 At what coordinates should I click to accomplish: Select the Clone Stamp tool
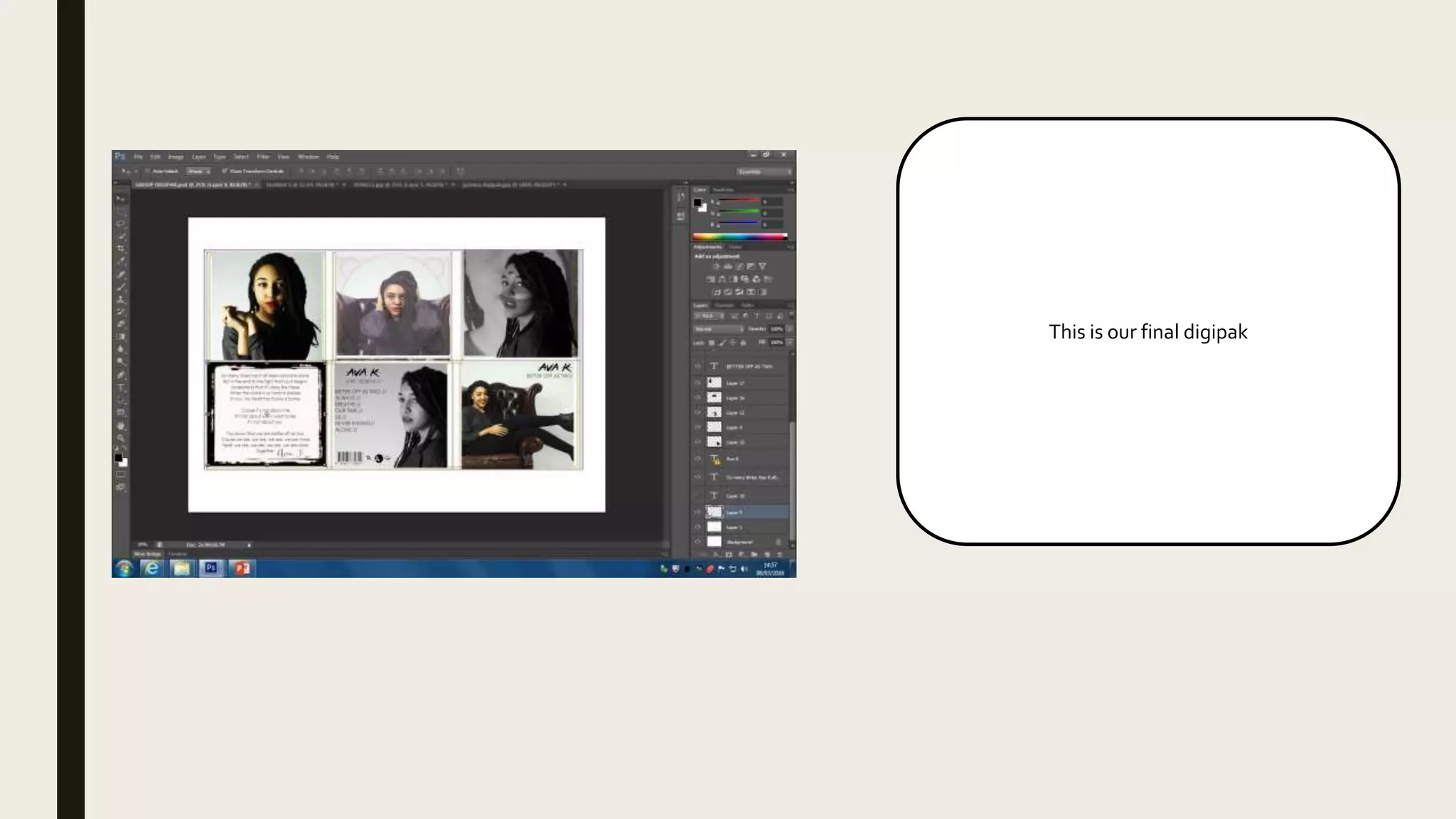click(122, 299)
